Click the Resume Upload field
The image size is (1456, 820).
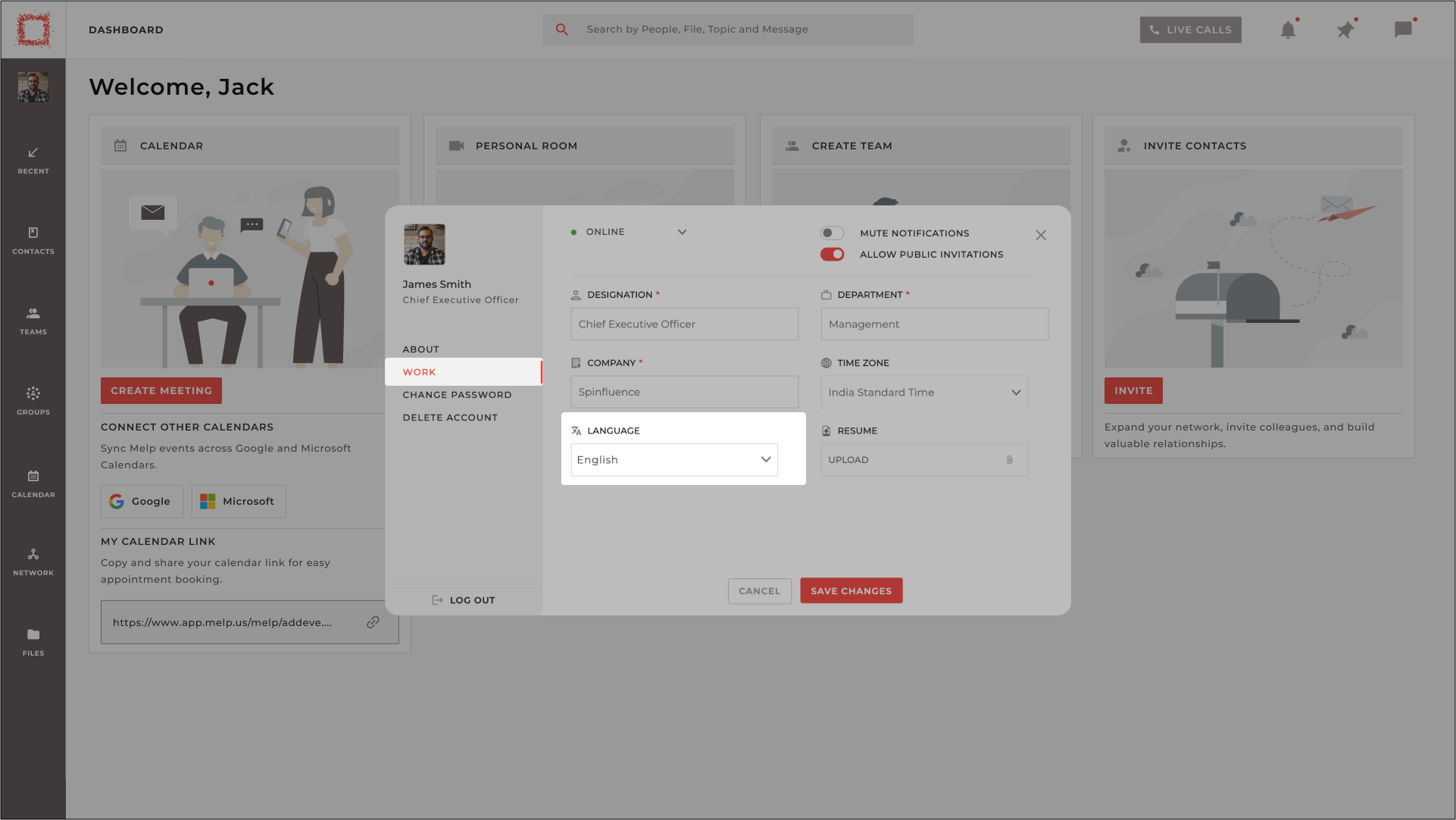[924, 460]
